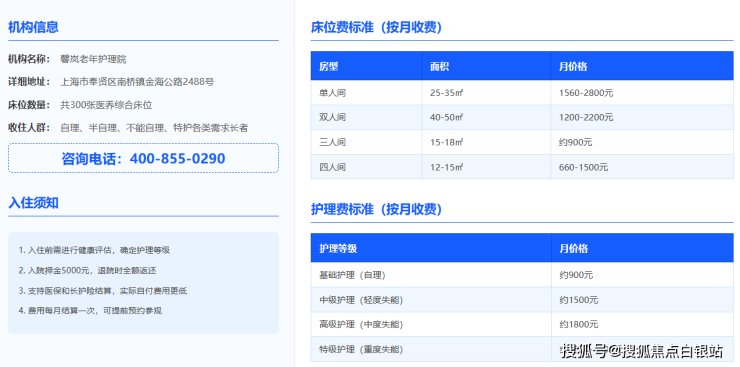Click notice item 2 about 押金5000元

(x=87, y=271)
